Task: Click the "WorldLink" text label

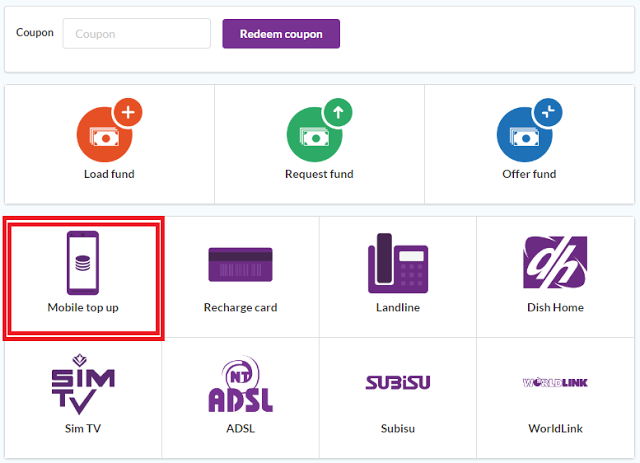Action: (x=554, y=429)
